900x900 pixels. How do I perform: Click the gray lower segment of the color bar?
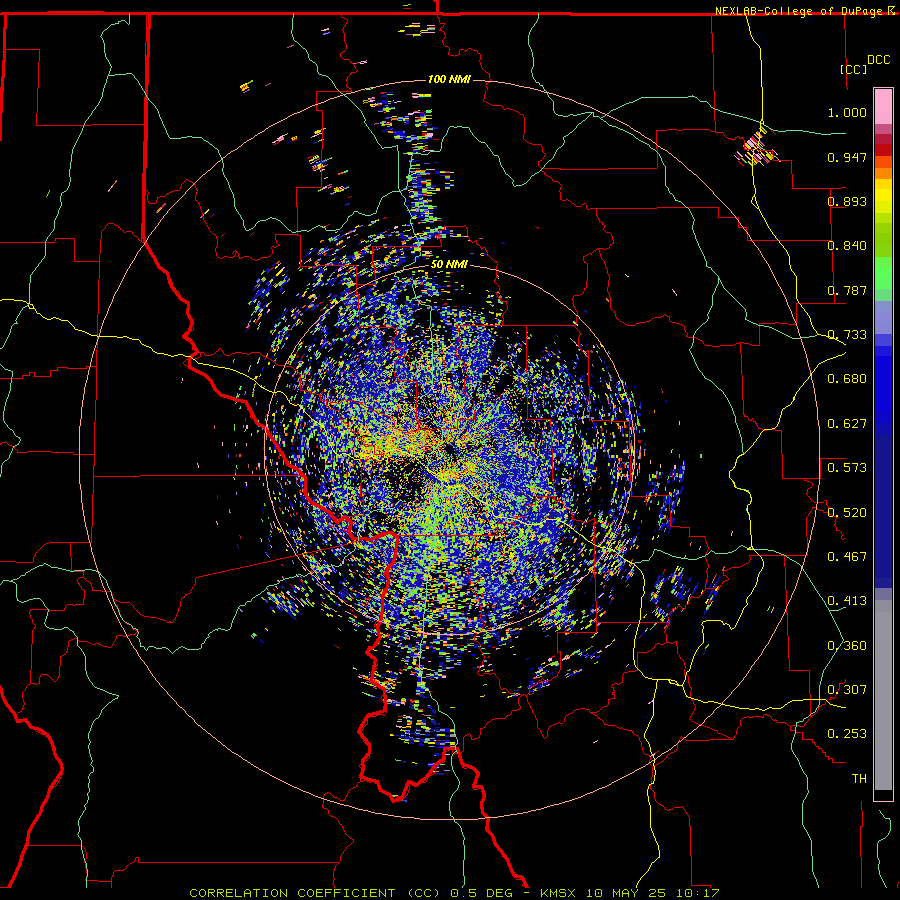coord(883,695)
